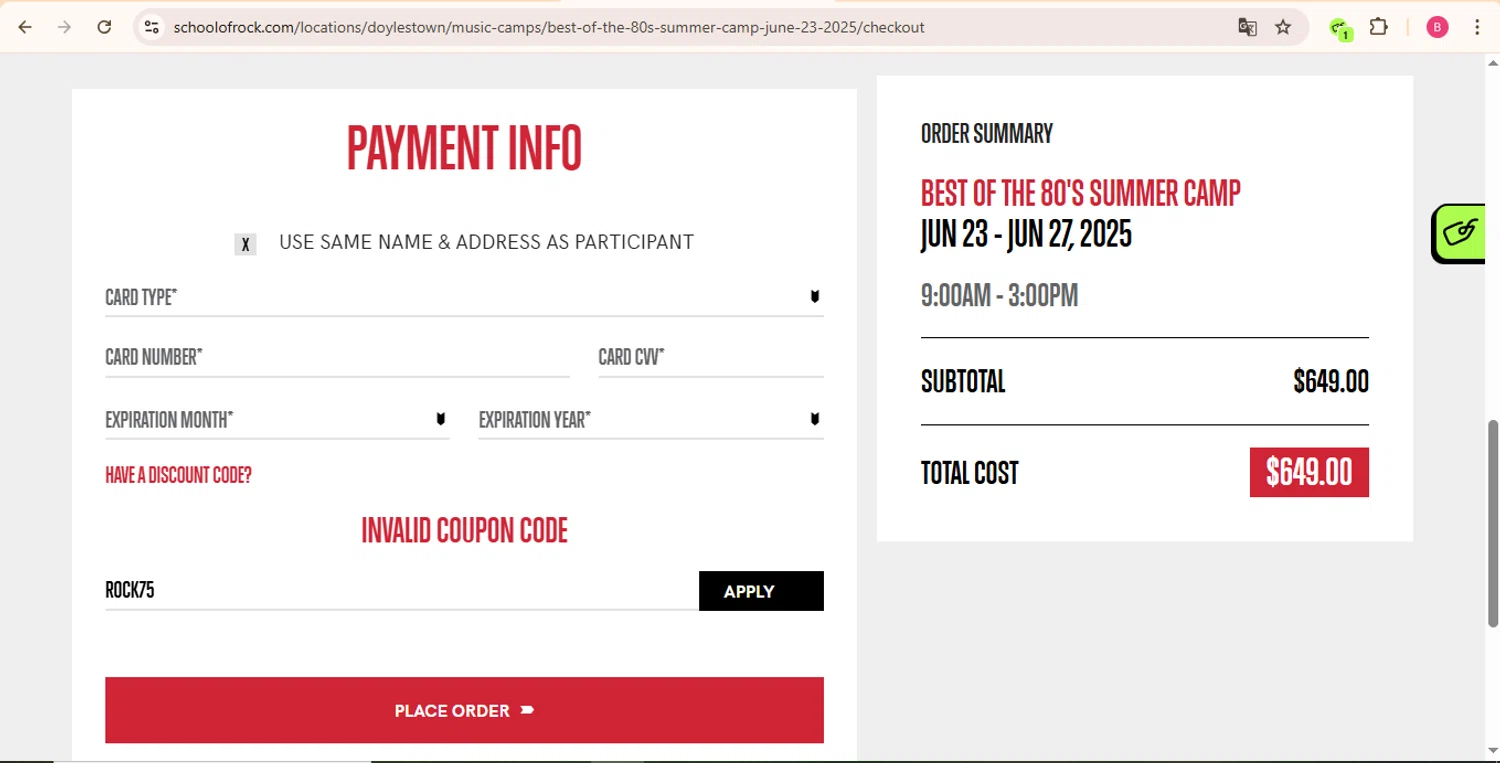Image resolution: width=1500 pixels, height=763 pixels.
Task: Click the Payment Info heading
Action: (464, 148)
